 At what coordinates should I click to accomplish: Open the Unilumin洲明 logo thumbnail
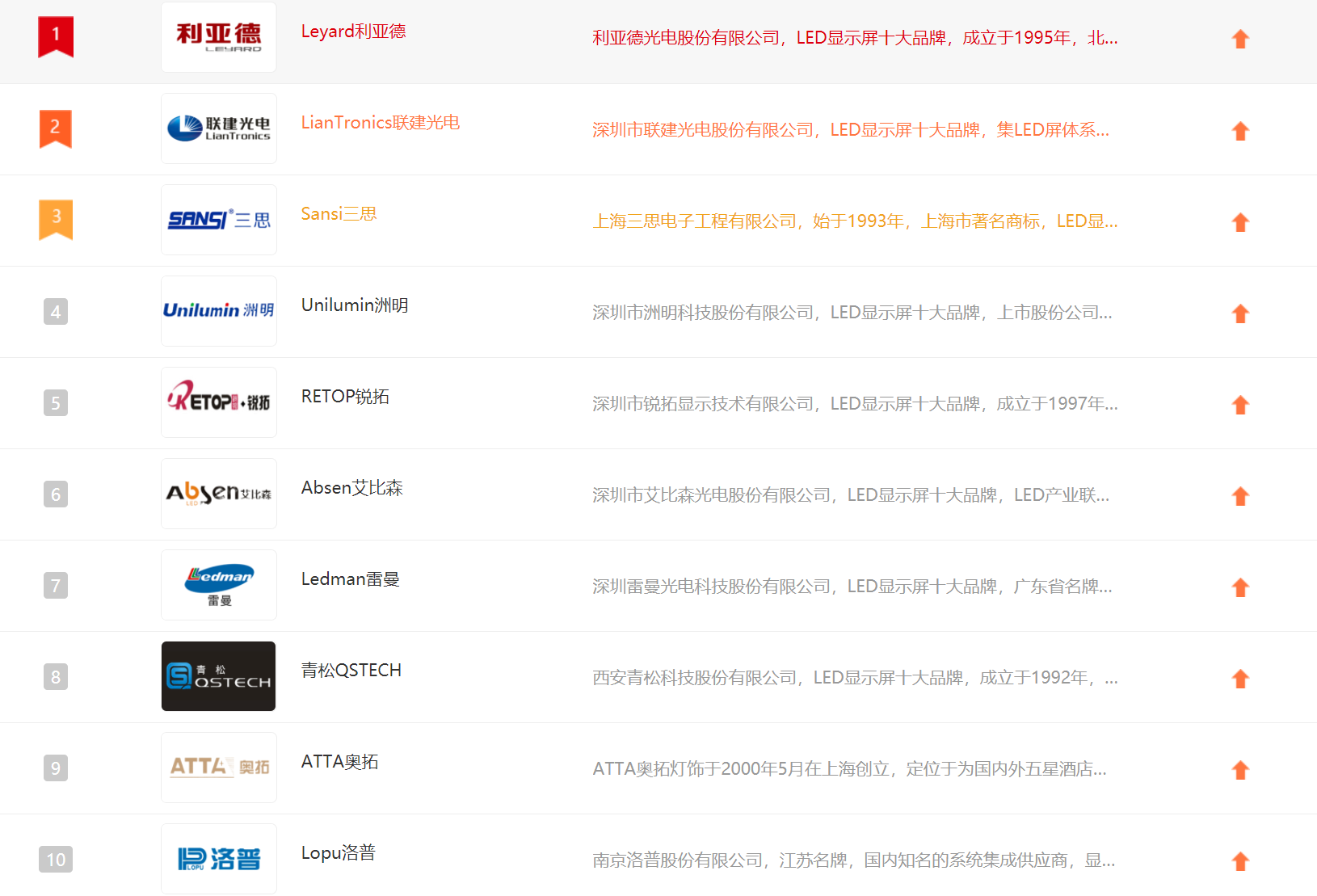click(219, 311)
